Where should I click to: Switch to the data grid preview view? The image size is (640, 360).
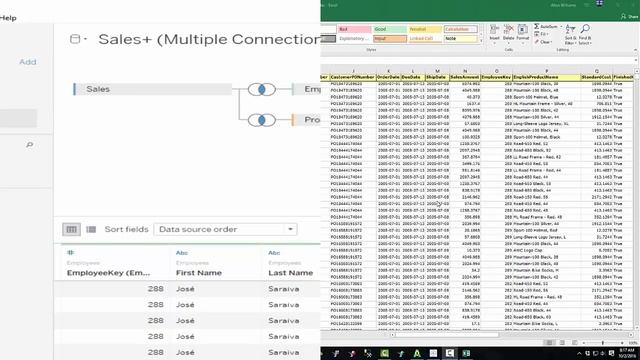(71, 229)
